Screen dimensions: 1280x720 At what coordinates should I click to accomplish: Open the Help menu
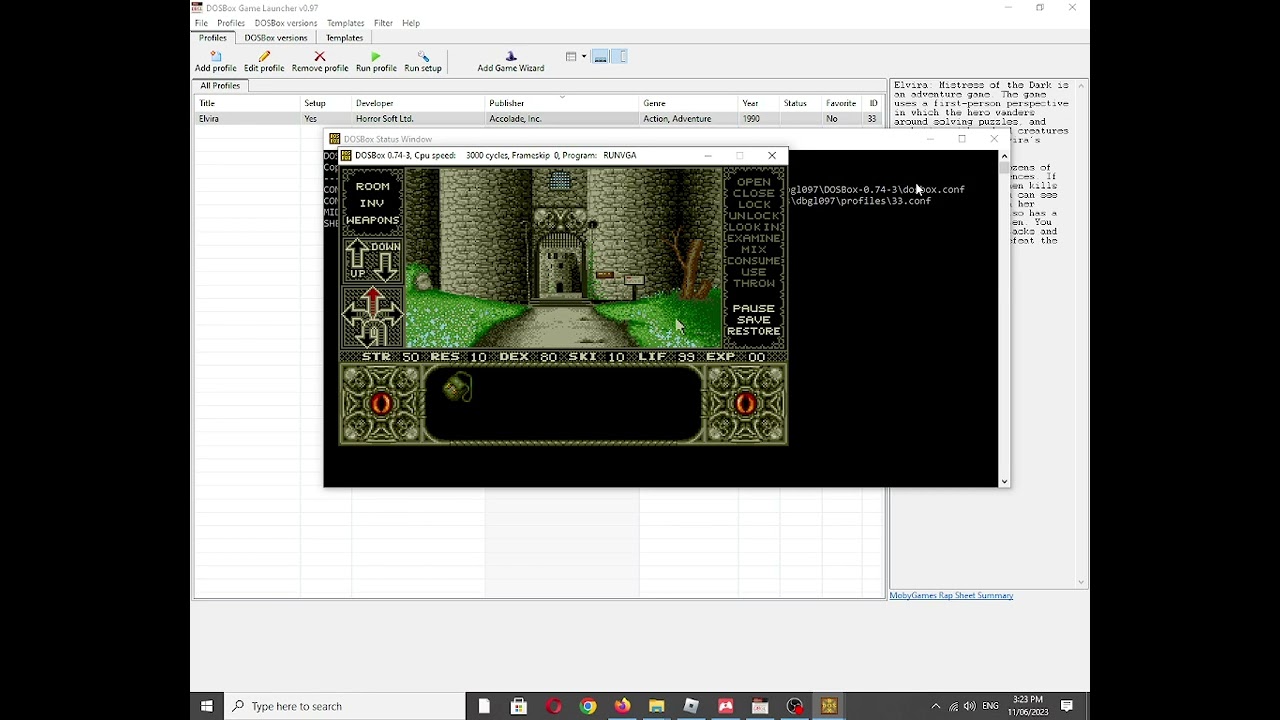411,23
